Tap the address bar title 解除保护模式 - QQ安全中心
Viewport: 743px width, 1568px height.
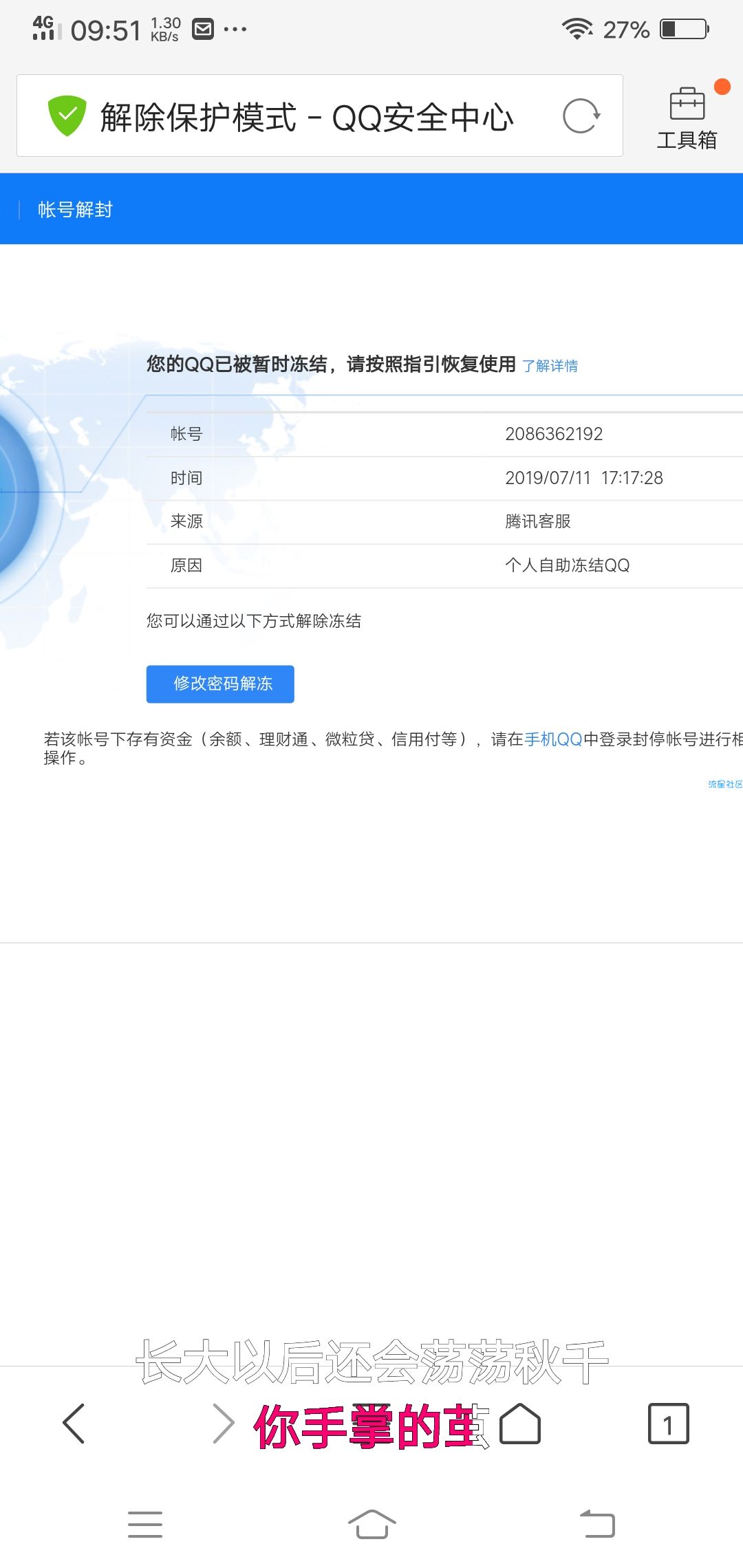coord(307,117)
